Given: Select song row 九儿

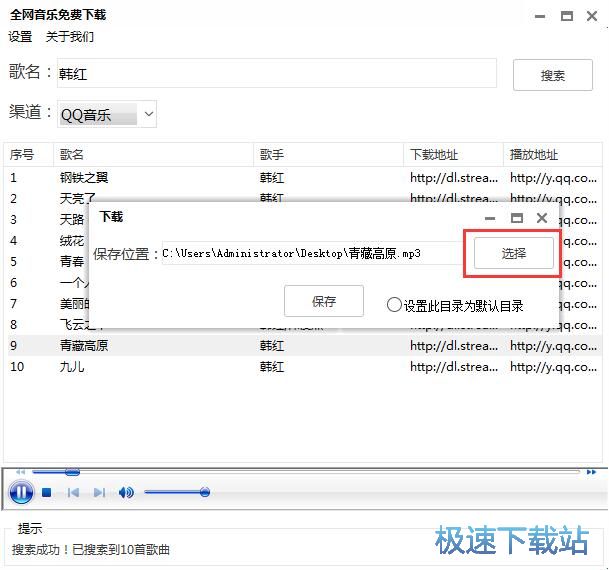Looking at the screenshot, I should 303,367.
